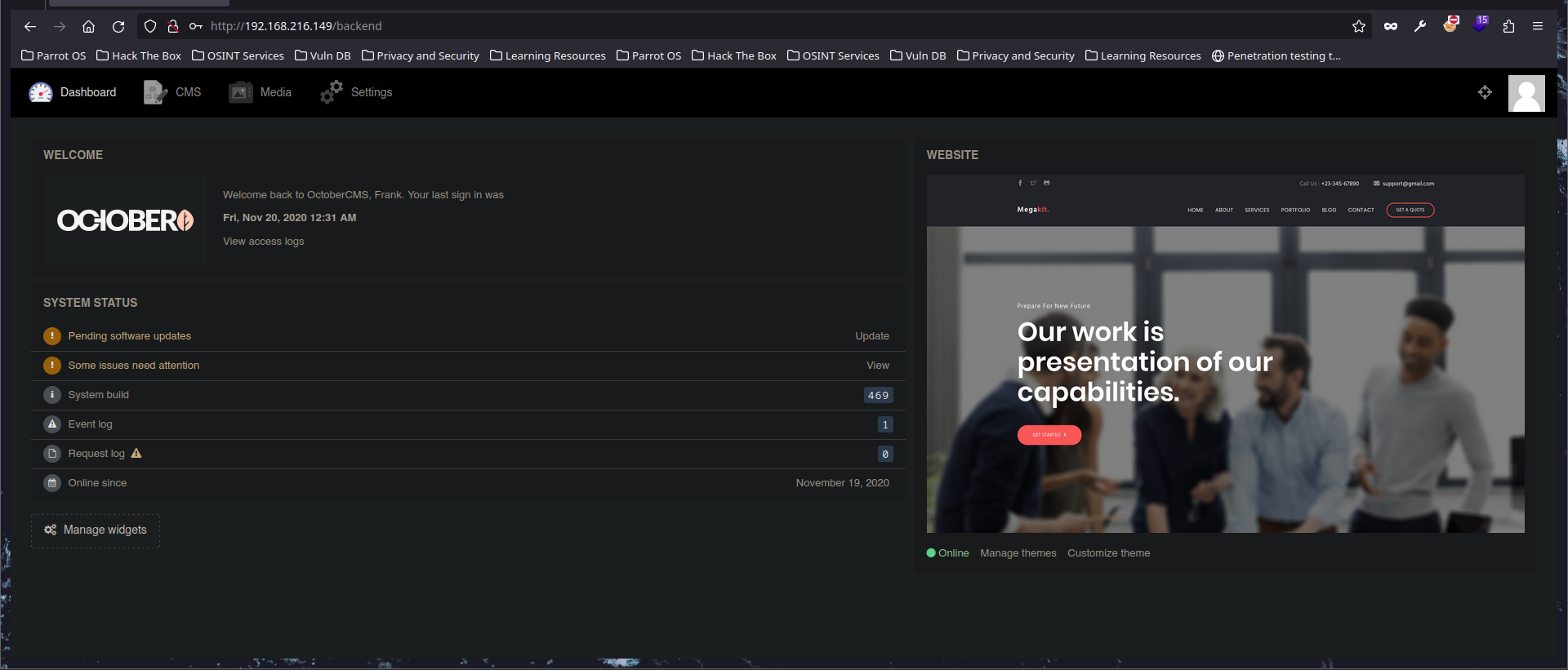1568x670 pixels.
Task: Open the Event log count badge
Action: 885,424
